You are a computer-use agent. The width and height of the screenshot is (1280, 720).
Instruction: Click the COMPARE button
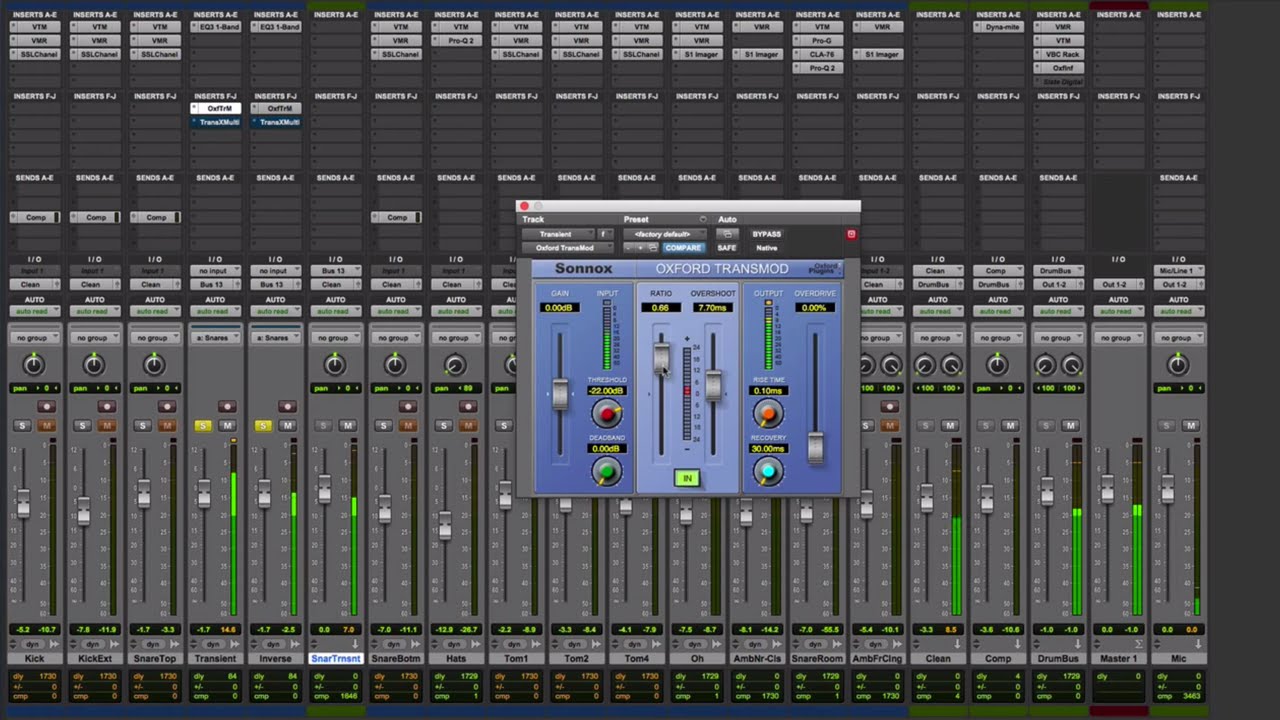(683, 248)
